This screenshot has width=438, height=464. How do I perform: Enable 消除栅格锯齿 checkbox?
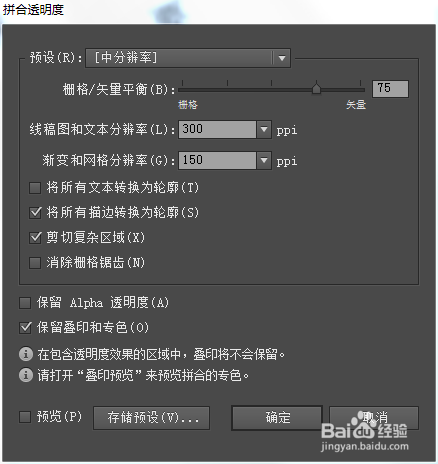point(35,263)
